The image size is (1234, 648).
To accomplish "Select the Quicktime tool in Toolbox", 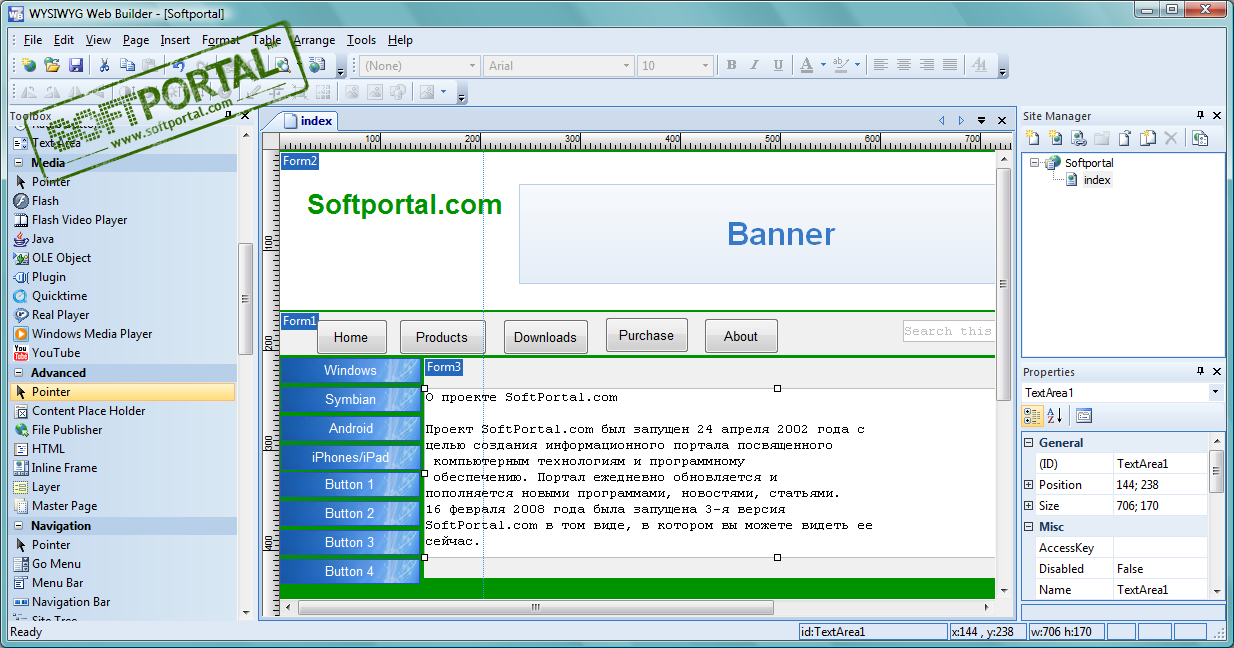I will (x=59, y=296).
